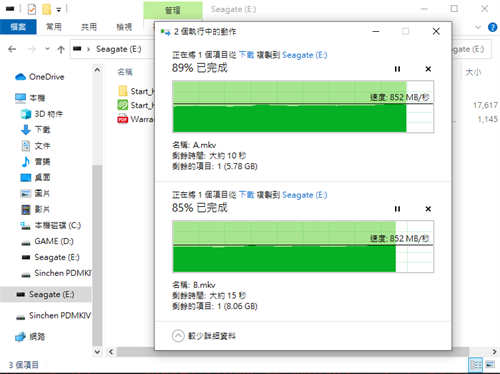Open 3D 物件 folder in sidebar
Screen dimensions: 500x374
click(x=42, y=114)
